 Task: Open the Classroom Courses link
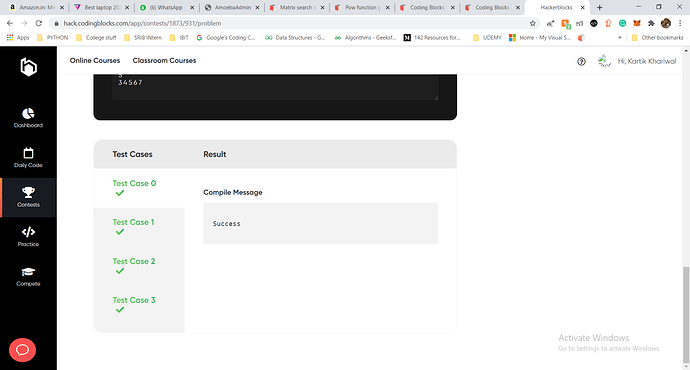pos(164,61)
